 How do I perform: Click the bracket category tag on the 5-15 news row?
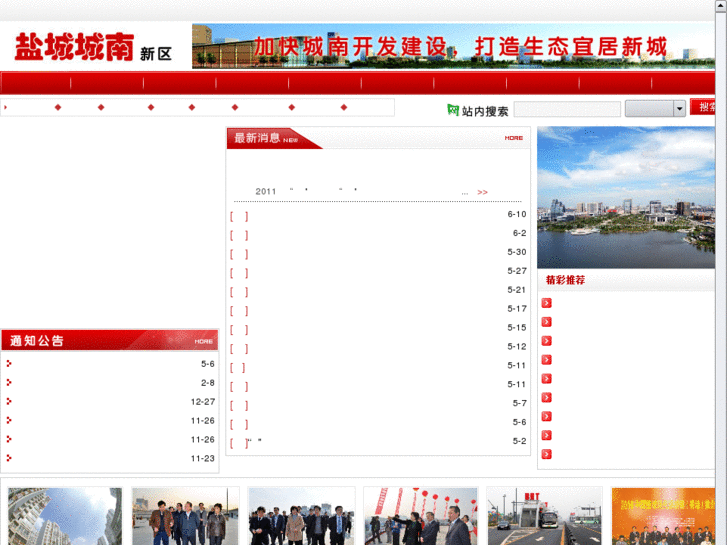(x=239, y=330)
